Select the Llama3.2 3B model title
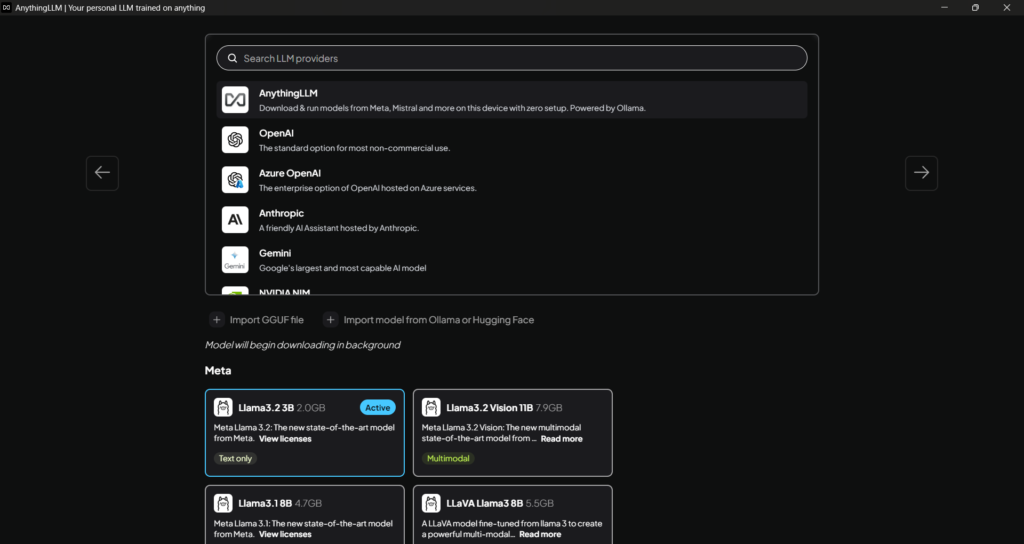The image size is (1024, 544). [266, 408]
